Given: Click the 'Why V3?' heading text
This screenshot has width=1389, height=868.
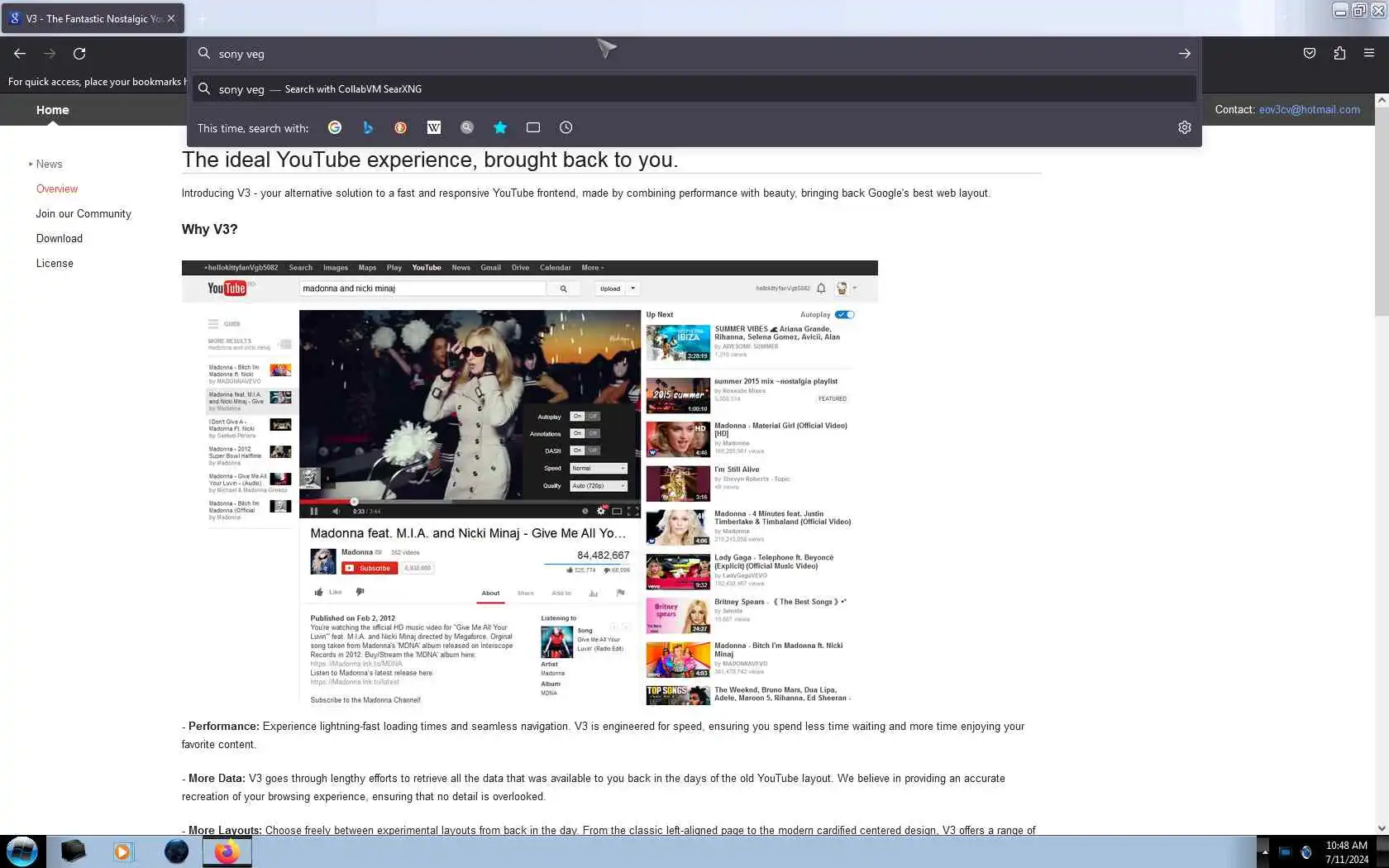Looking at the screenshot, I should click(209, 229).
